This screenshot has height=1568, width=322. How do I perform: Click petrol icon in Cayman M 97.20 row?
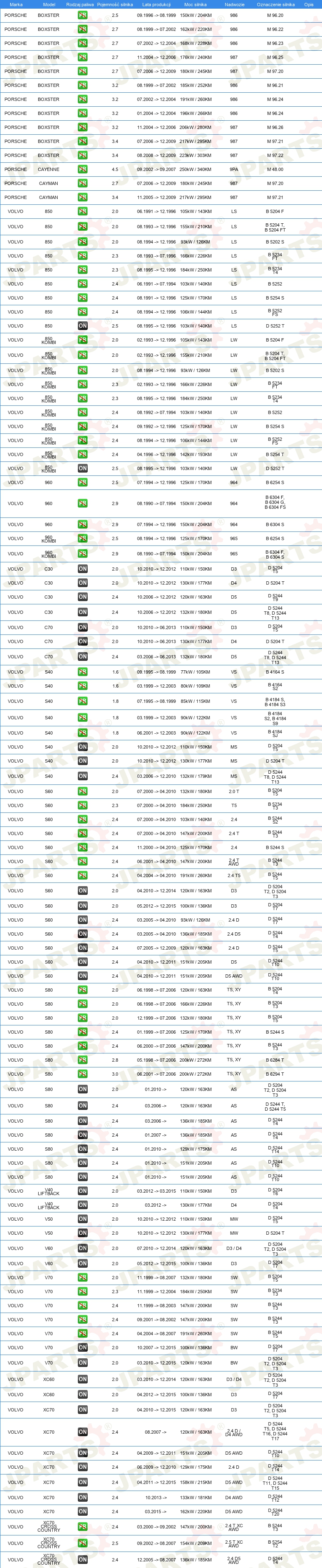coord(82,183)
